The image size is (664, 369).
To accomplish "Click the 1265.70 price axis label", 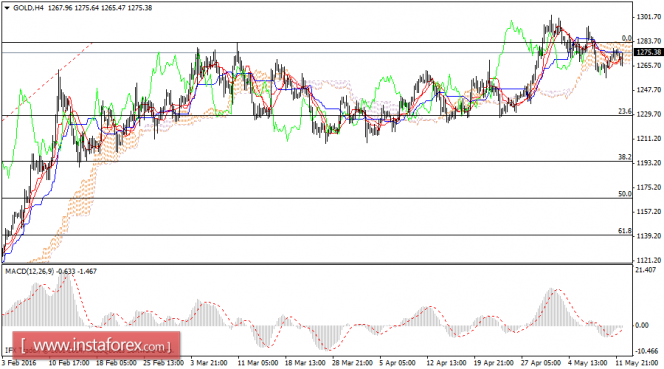I will click(649, 66).
